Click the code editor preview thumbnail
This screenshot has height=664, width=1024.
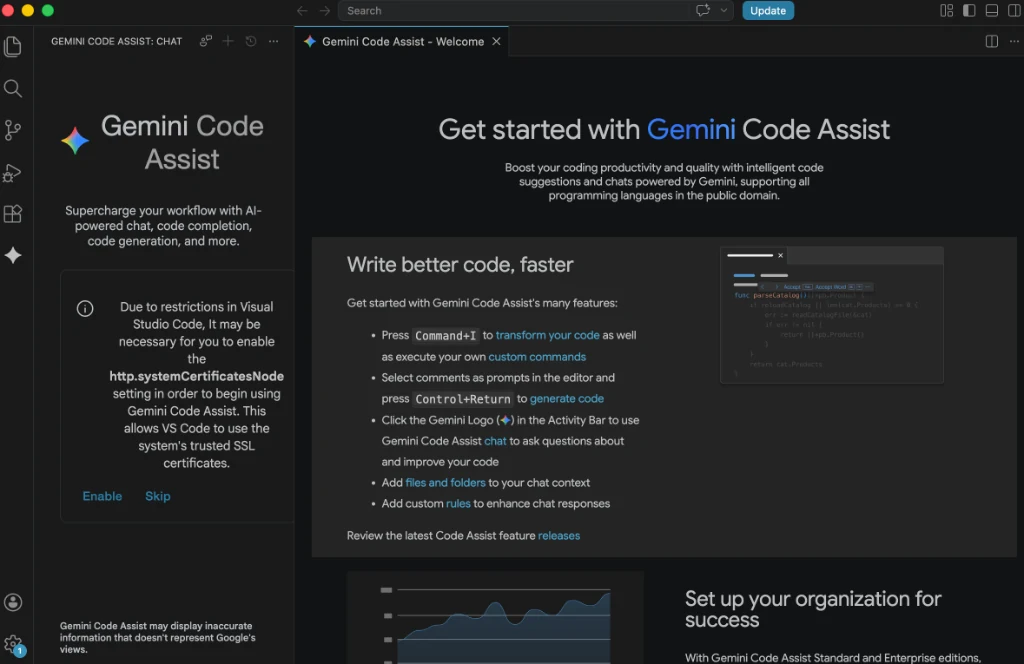[831, 315]
